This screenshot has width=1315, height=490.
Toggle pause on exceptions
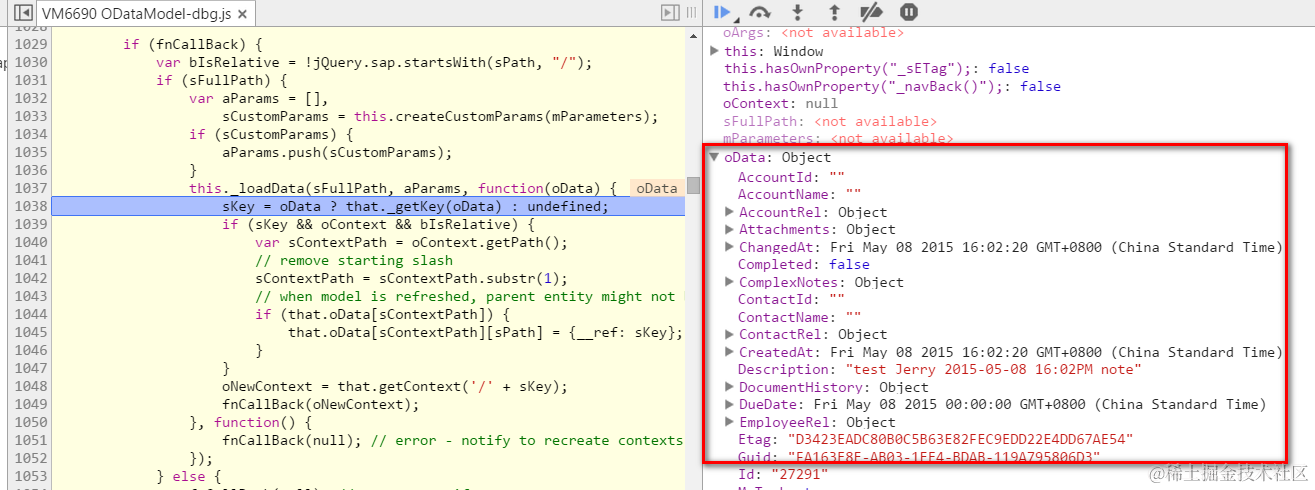coord(908,13)
